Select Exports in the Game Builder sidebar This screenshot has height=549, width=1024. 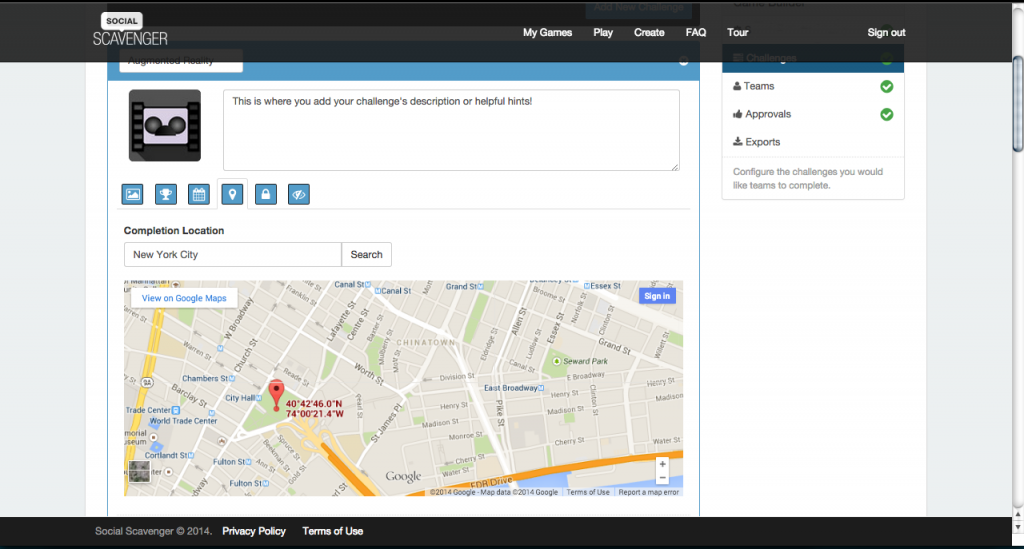[813, 142]
